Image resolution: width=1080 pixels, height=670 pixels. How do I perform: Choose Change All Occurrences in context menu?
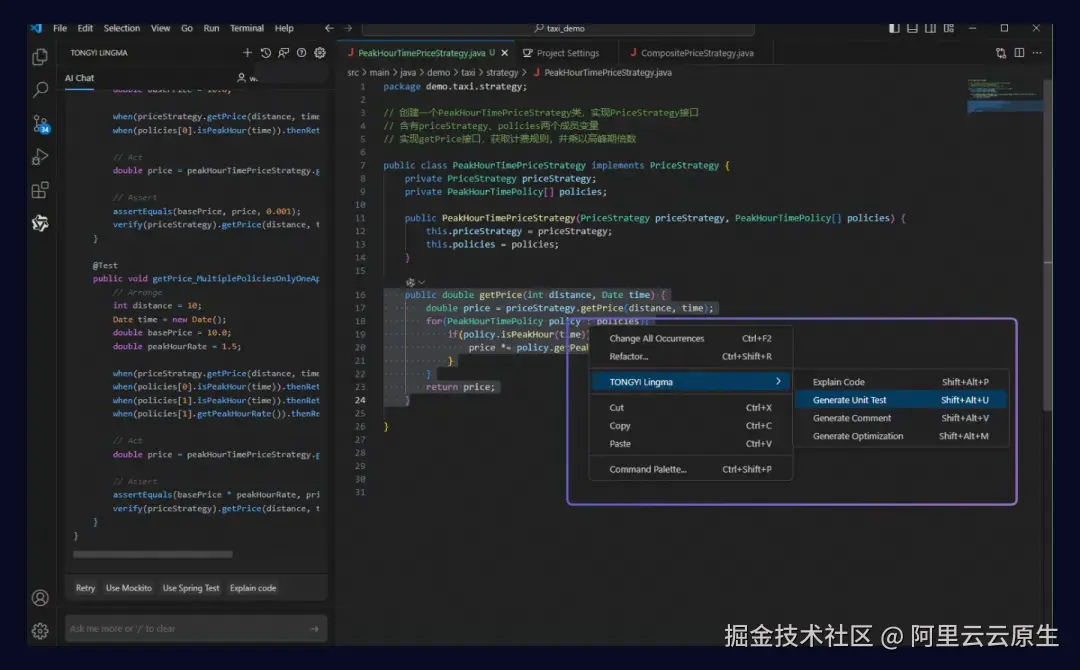coord(690,338)
